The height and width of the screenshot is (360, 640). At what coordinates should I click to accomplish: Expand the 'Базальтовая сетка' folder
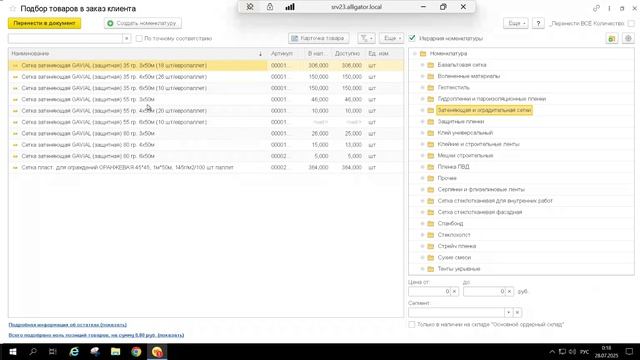coord(422,65)
